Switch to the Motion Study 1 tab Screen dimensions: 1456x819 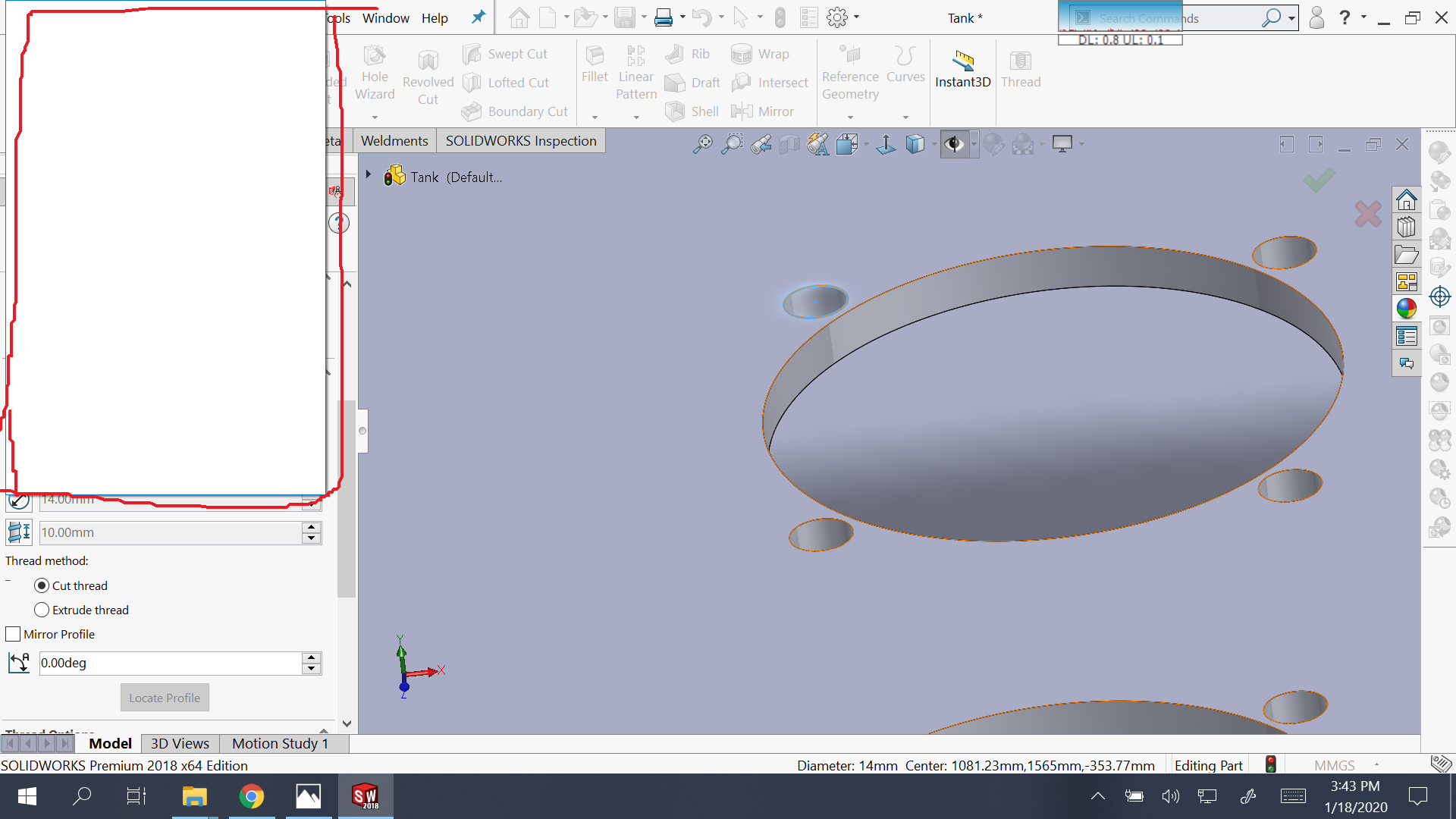[x=280, y=743]
